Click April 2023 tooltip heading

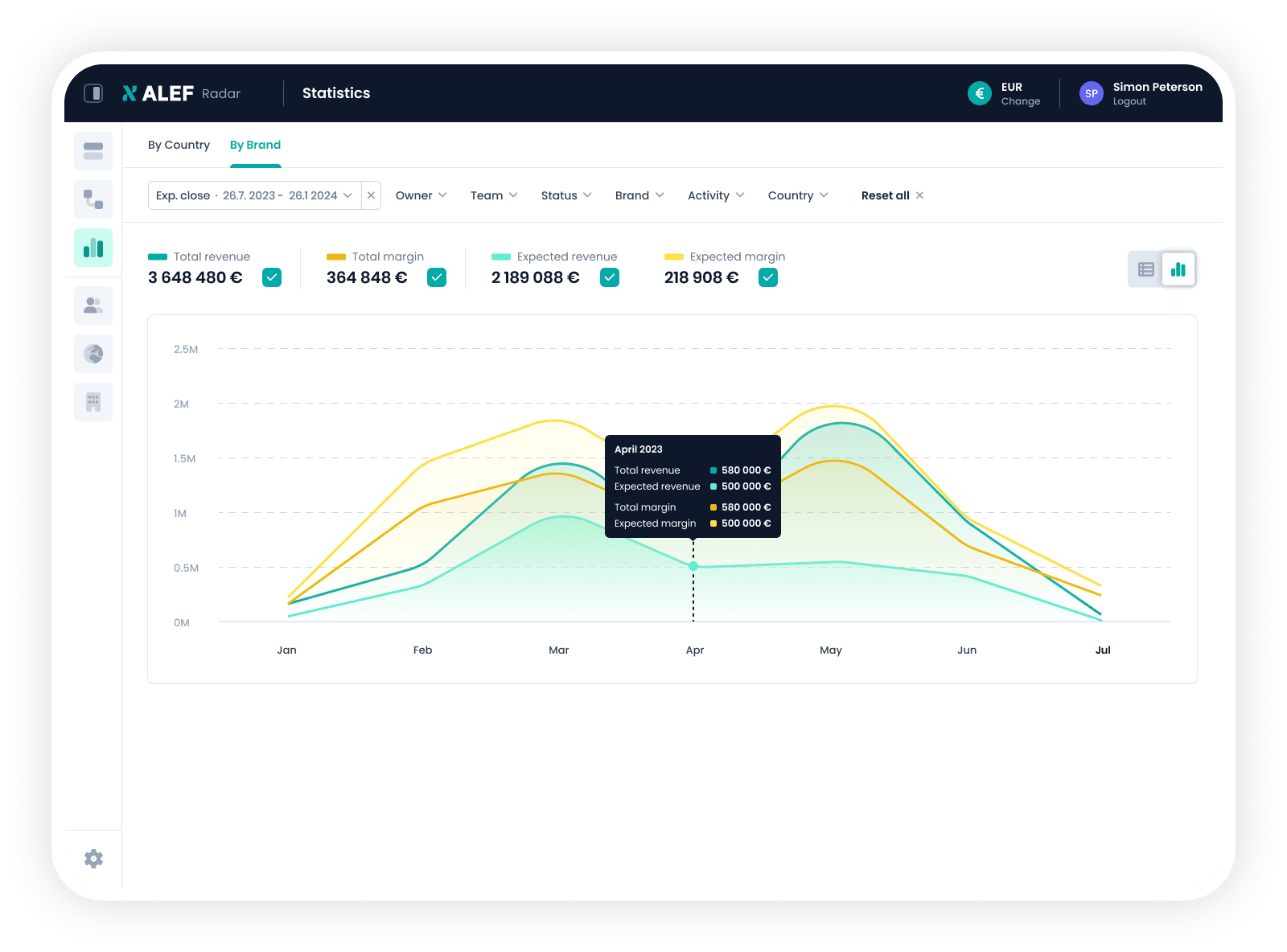[x=639, y=449]
